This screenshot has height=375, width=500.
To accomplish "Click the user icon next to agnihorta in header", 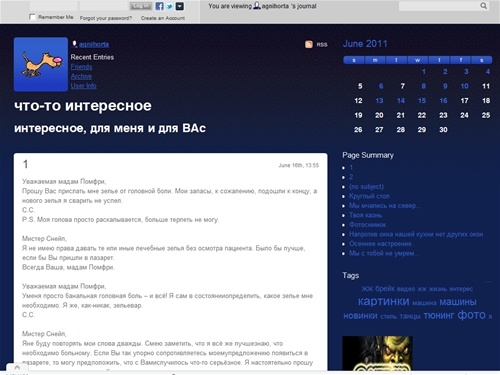I will (x=257, y=6).
